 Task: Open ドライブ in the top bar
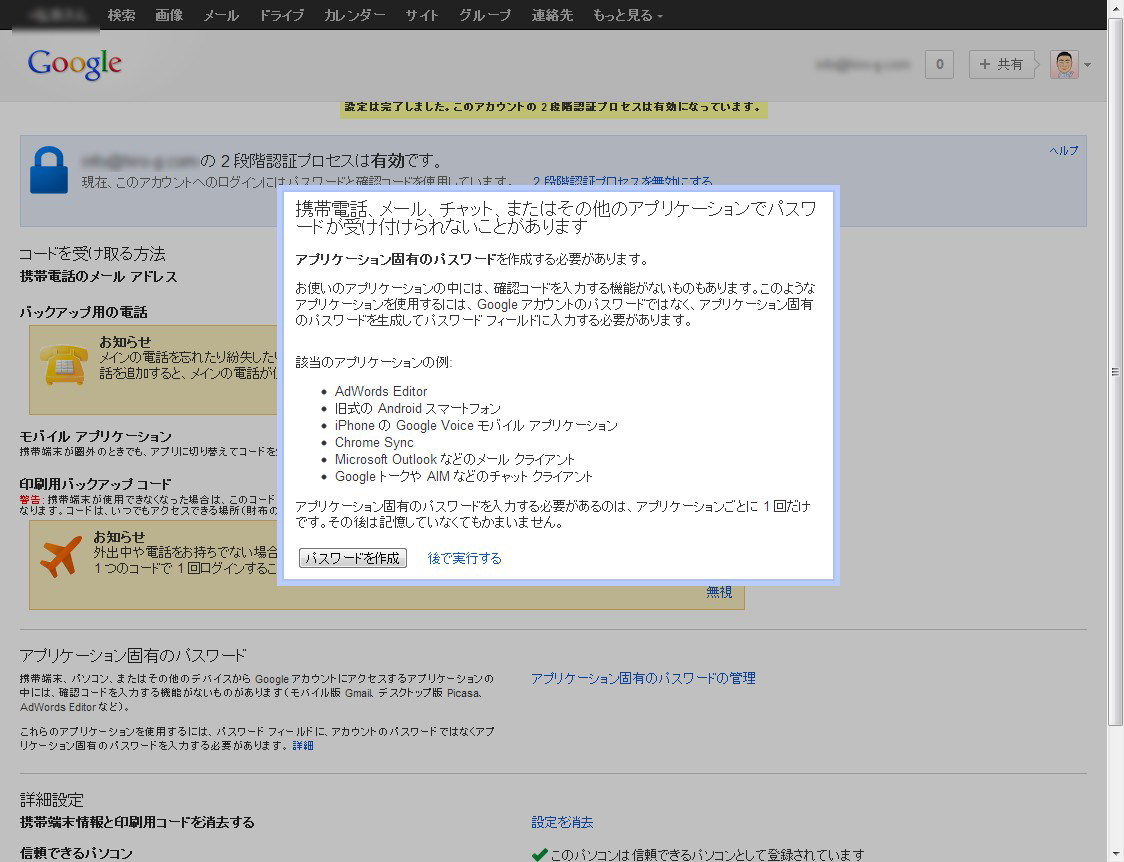click(x=281, y=15)
